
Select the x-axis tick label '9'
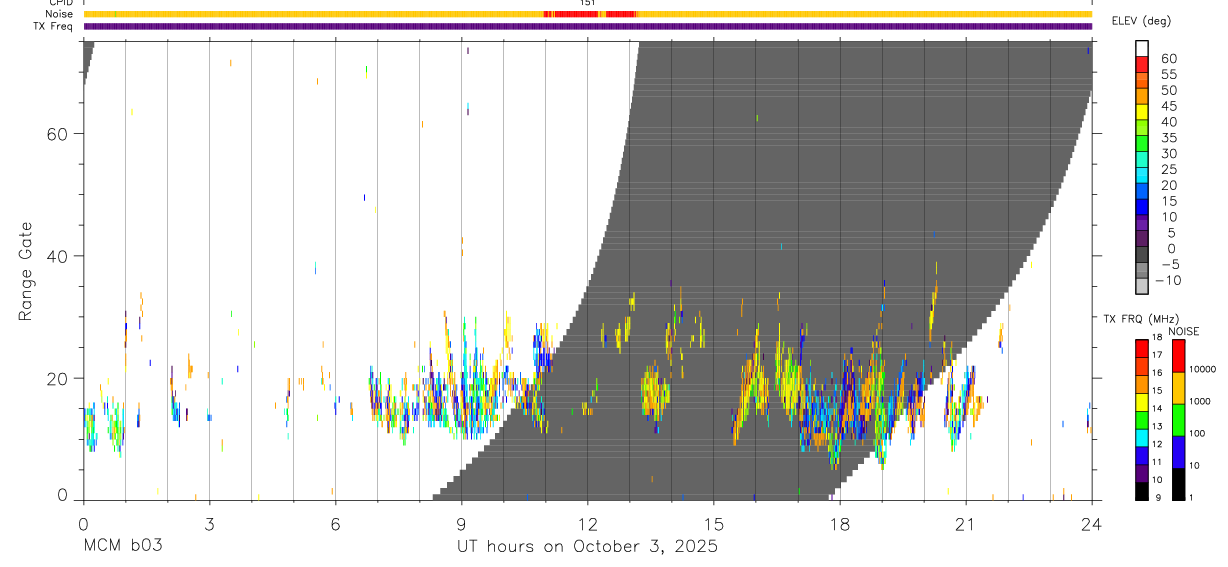click(x=461, y=524)
